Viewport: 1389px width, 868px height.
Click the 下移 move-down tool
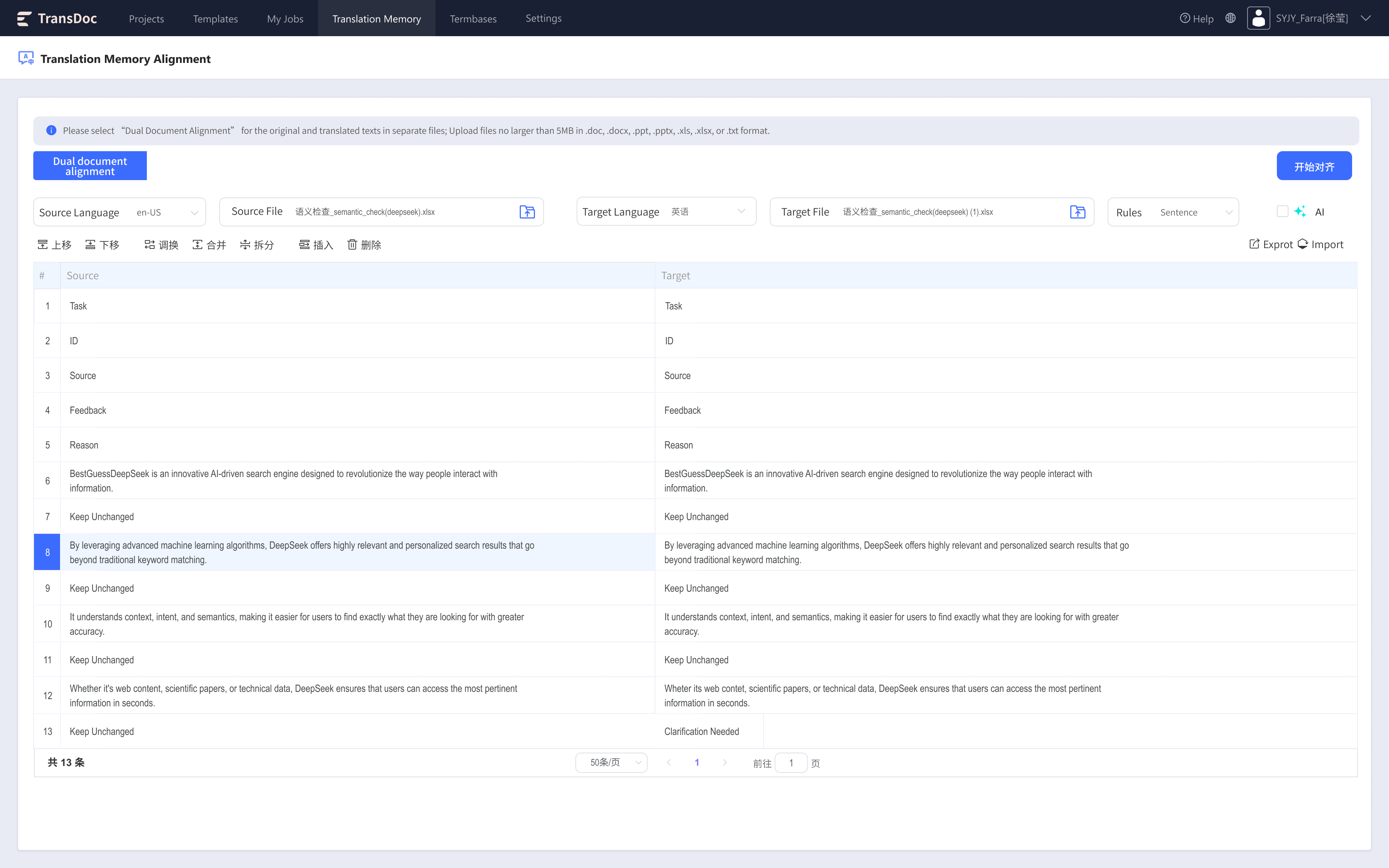click(x=102, y=245)
